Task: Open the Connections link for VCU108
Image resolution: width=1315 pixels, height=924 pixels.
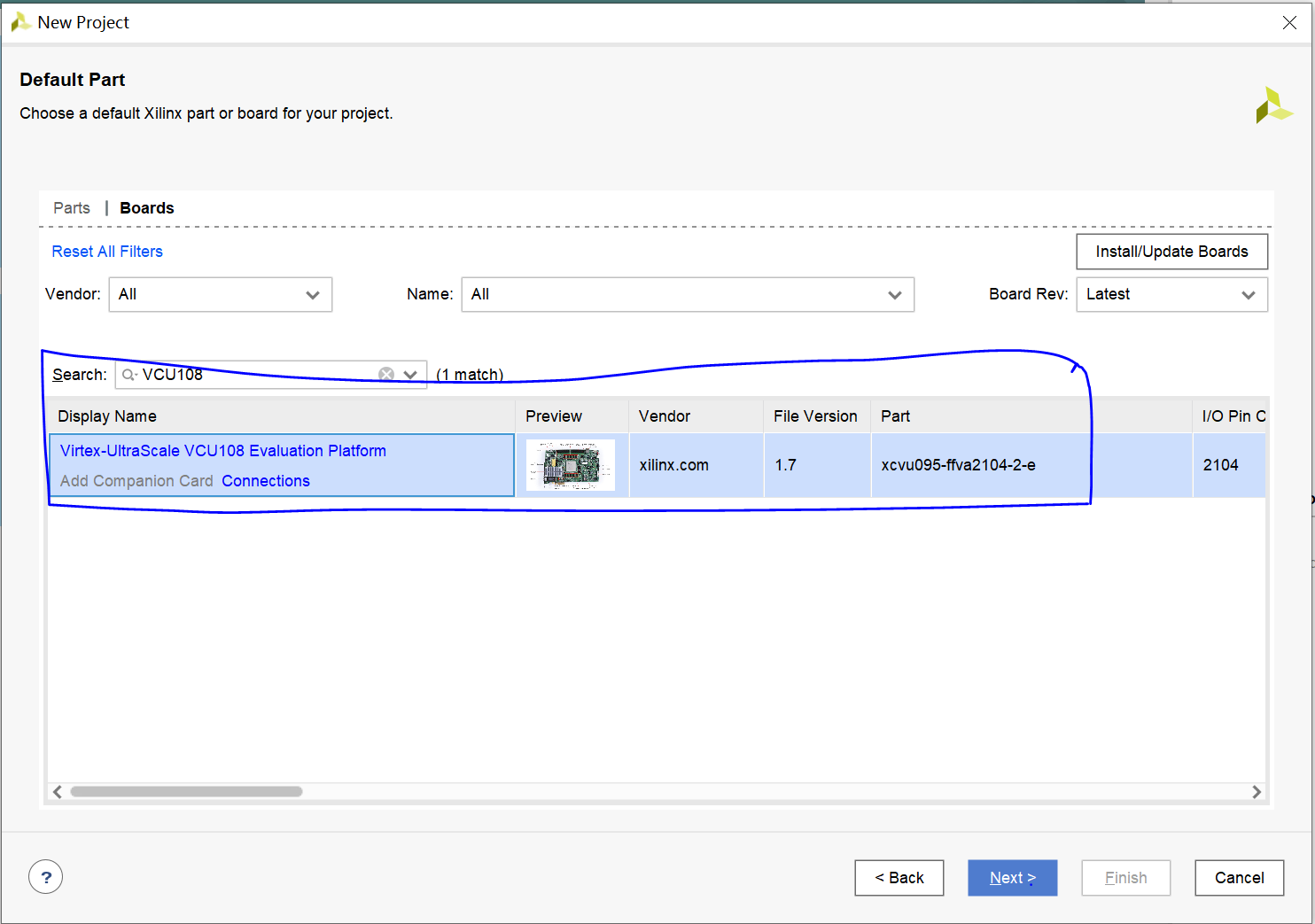Action: 266,481
